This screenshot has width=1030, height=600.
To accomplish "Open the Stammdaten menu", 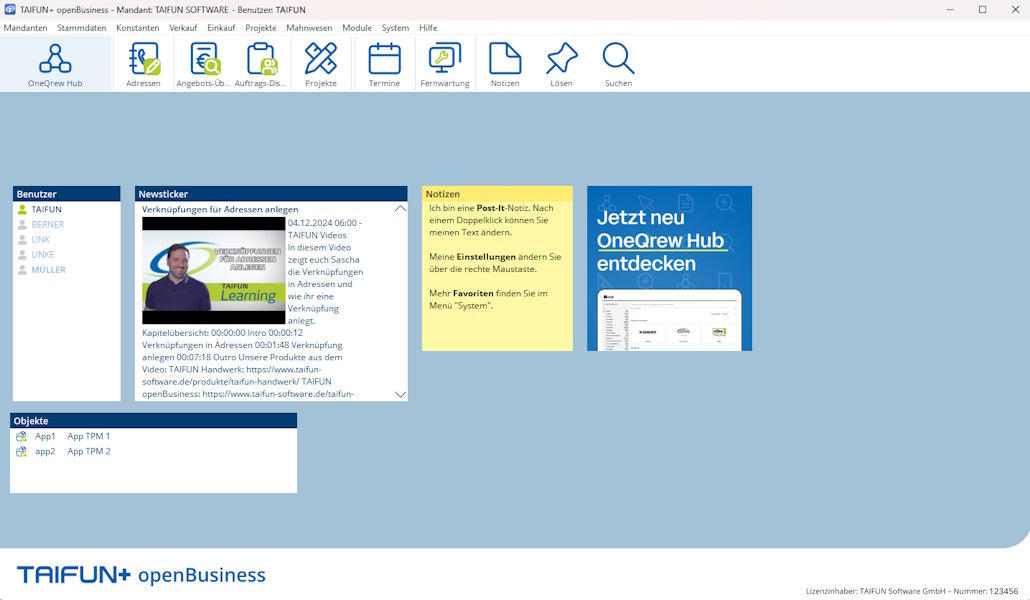I will pos(82,28).
